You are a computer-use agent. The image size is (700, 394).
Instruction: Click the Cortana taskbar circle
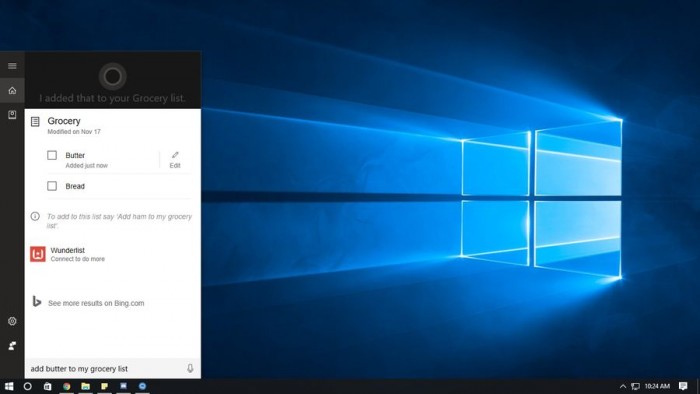coord(28,386)
